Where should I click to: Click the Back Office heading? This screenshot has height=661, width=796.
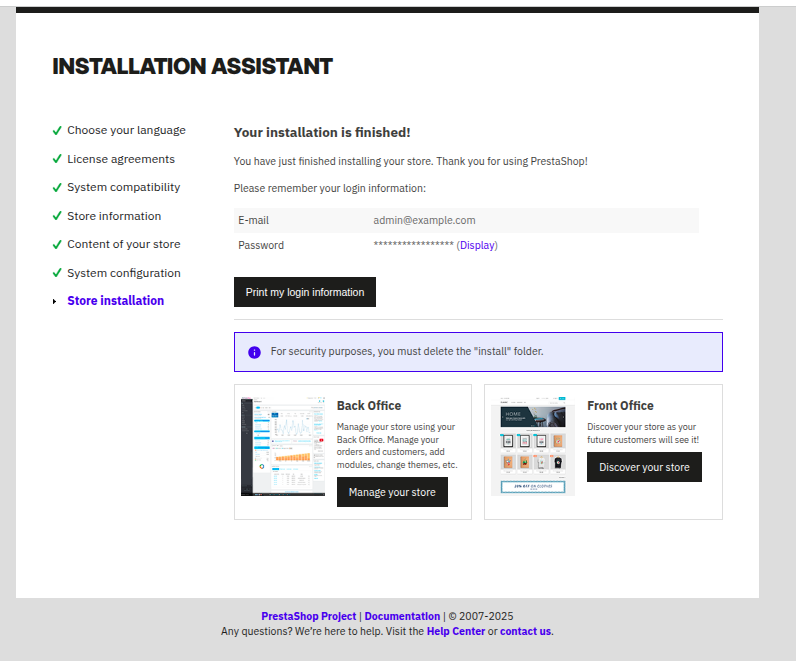point(369,406)
